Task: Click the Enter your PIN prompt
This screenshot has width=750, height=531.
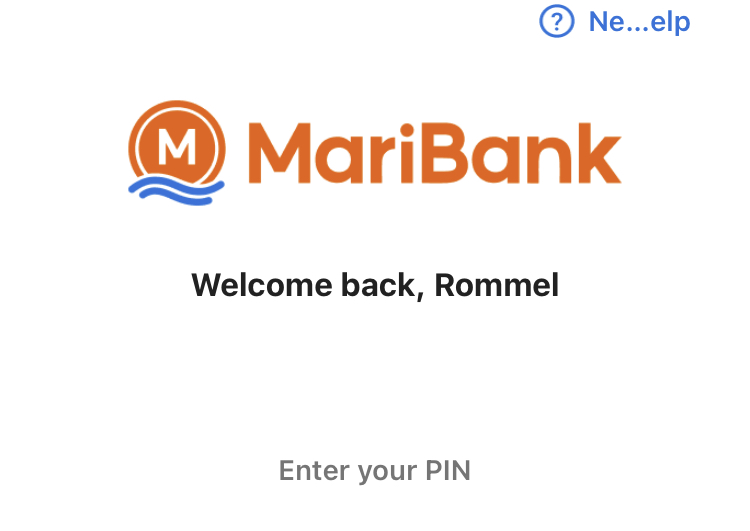Action: (375, 471)
